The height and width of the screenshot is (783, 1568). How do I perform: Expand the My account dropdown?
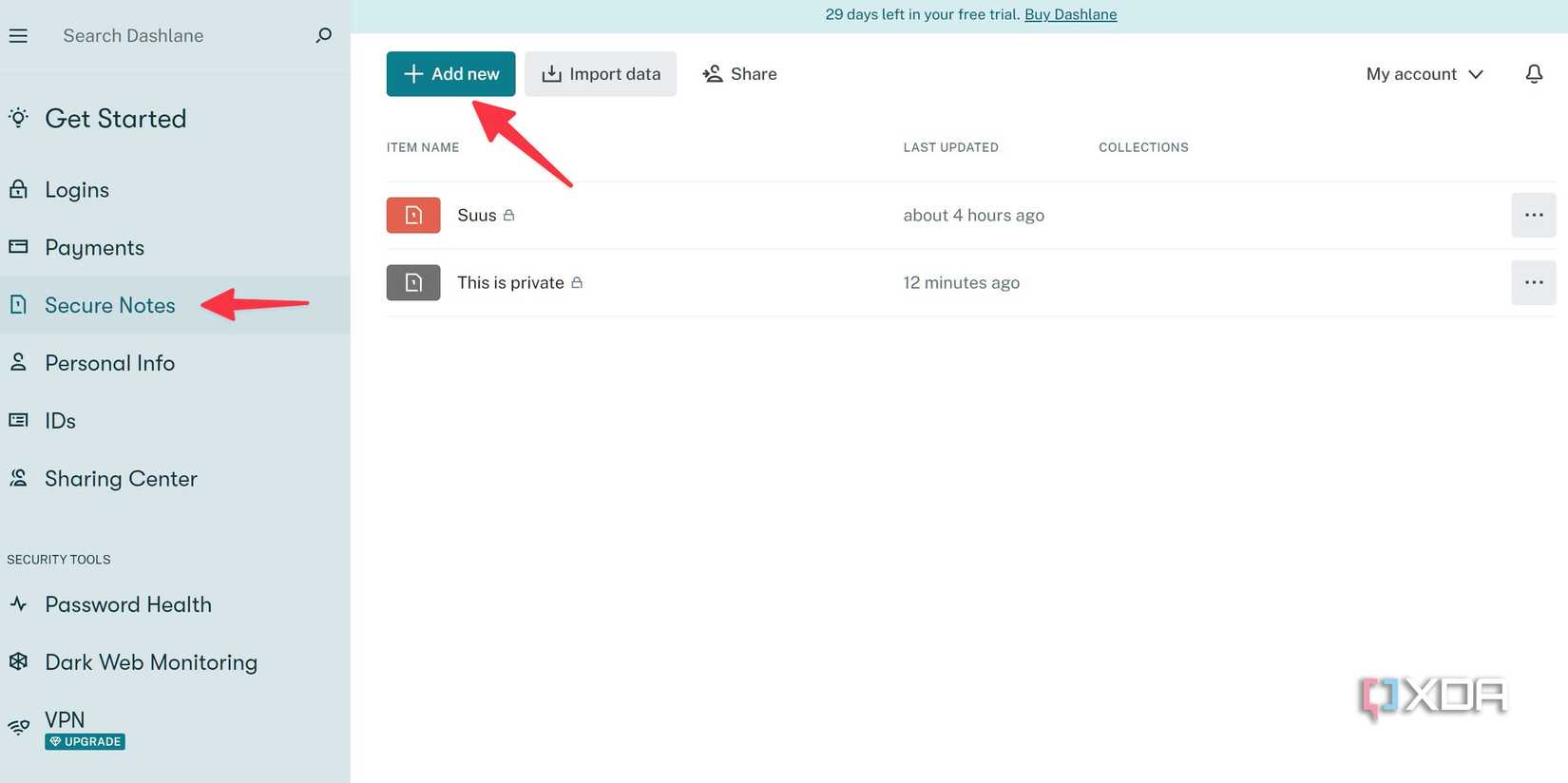pyautogui.click(x=1424, y=74)
